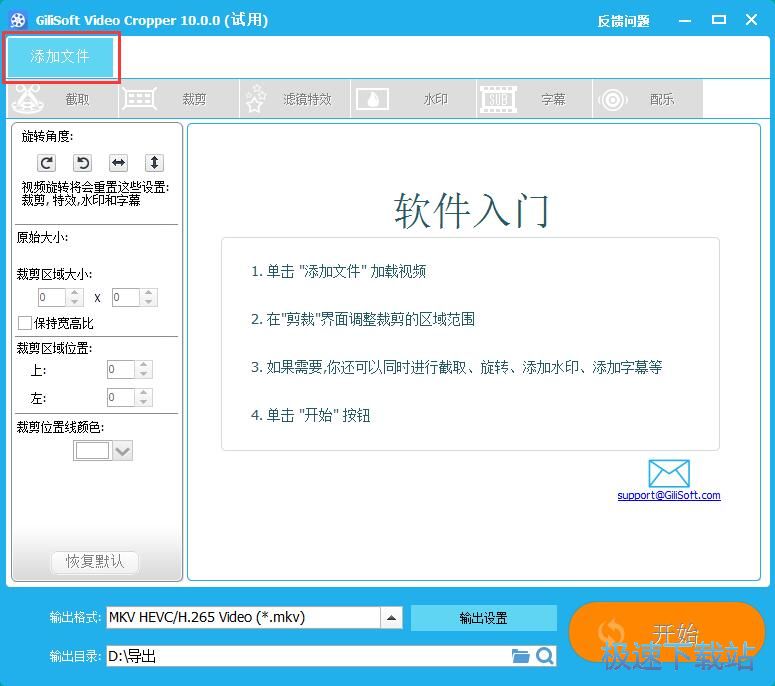775x686 pixels.
Task: Decrease the 左 position value
Action: click(143, 402)
